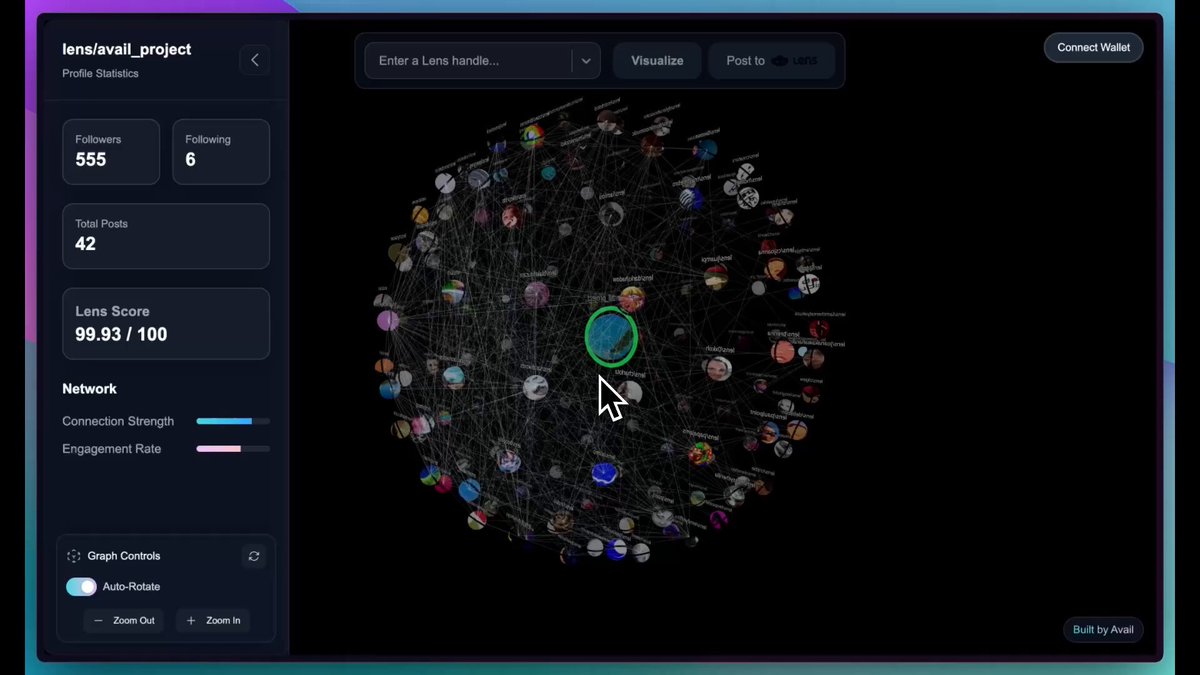Reset the graph with the refresh icon
The height and width of the screenshot is (675, 1200).
click(254, 556)
